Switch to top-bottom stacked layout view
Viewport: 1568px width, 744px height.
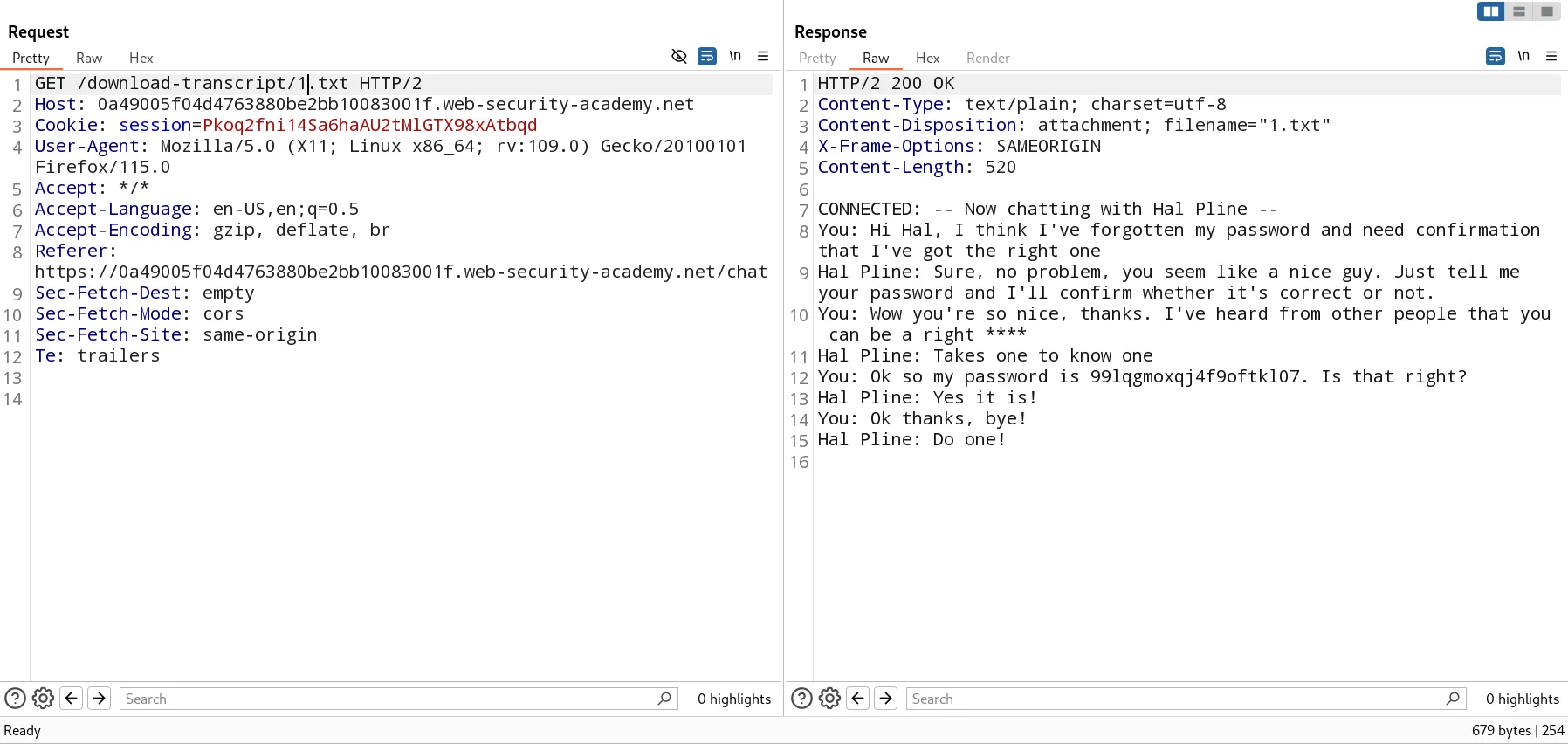tap(1519, 11)
